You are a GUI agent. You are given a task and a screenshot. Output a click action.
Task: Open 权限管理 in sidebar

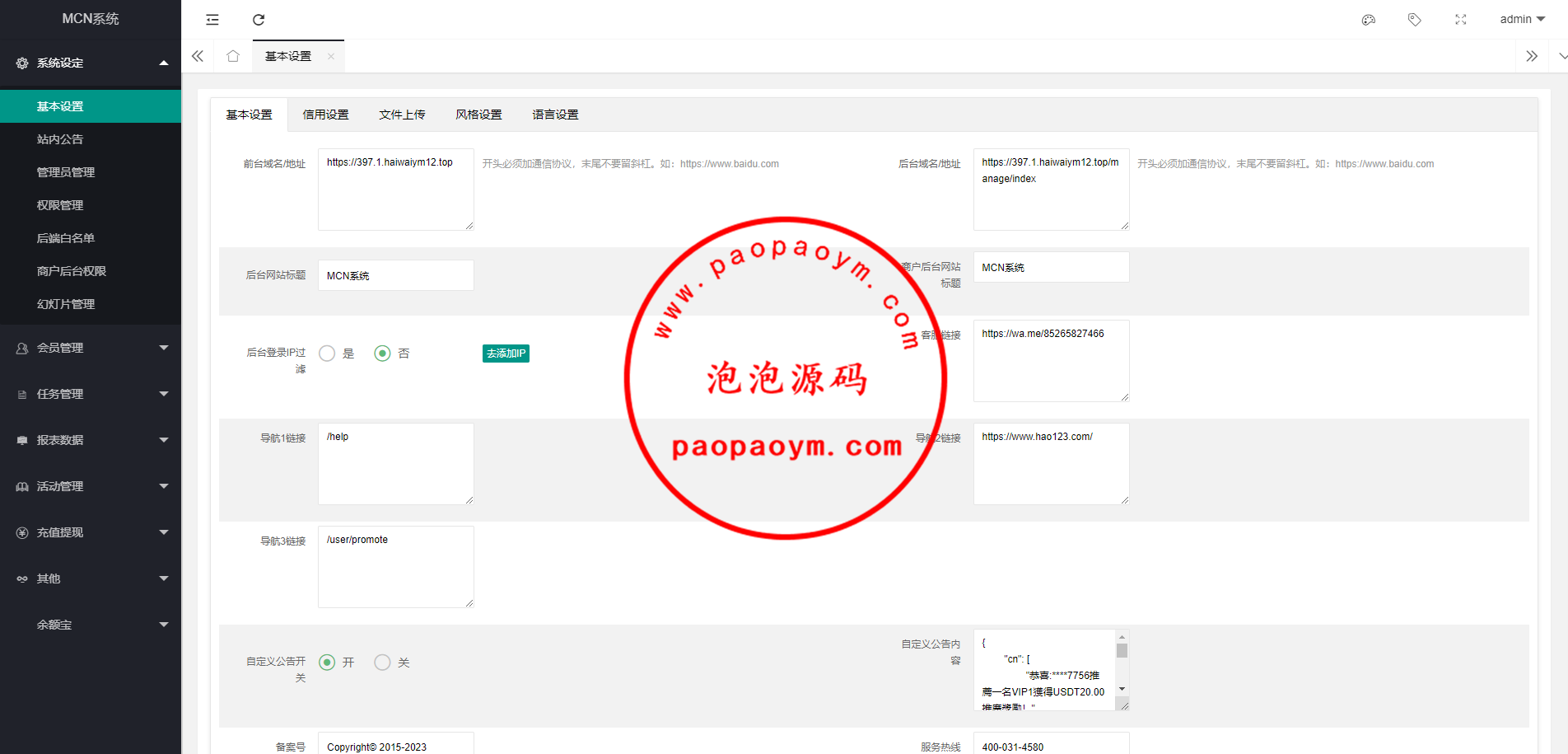click(x=91, y=205)
